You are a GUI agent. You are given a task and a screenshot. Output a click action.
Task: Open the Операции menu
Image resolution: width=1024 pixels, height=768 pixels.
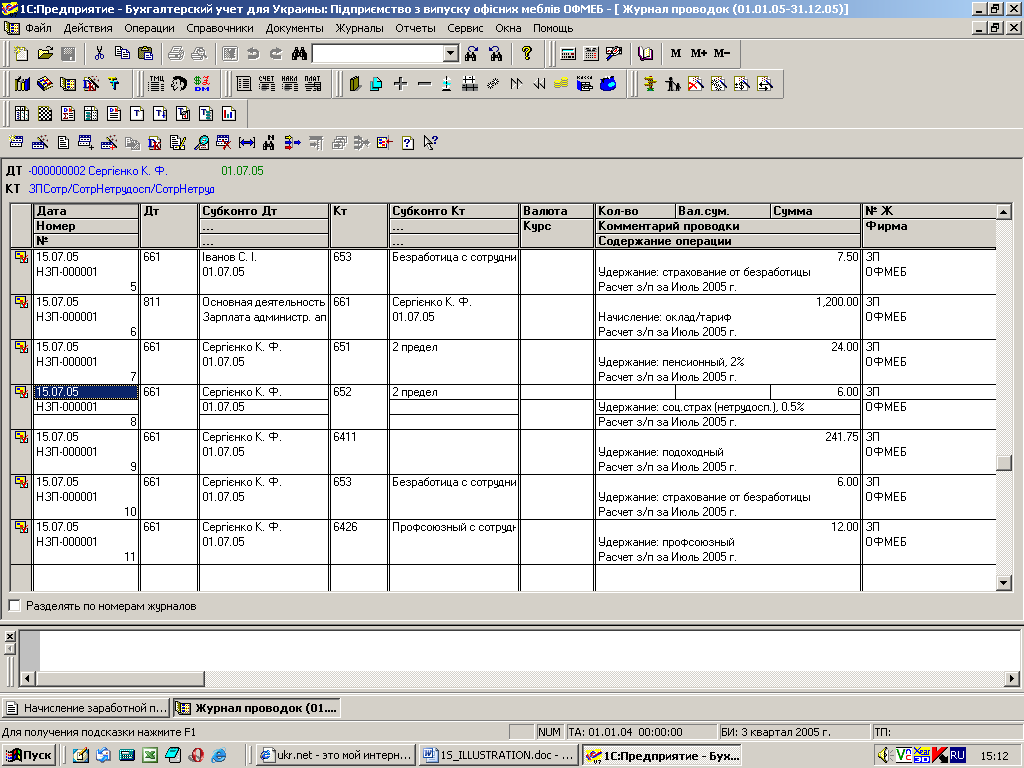[x=149, y=28]
